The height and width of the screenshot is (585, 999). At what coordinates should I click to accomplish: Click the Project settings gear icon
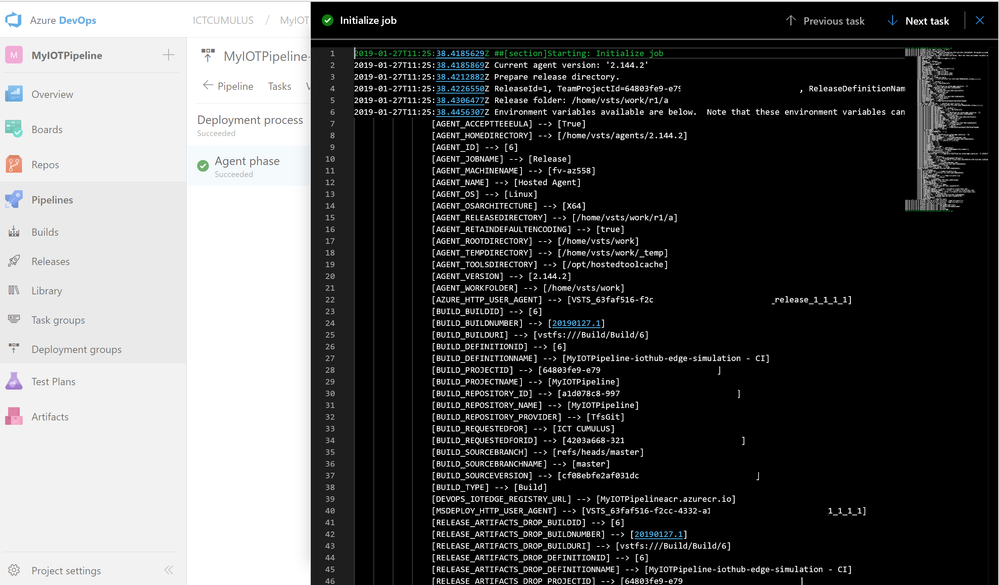pyautogui.click(x=14, y=570)
